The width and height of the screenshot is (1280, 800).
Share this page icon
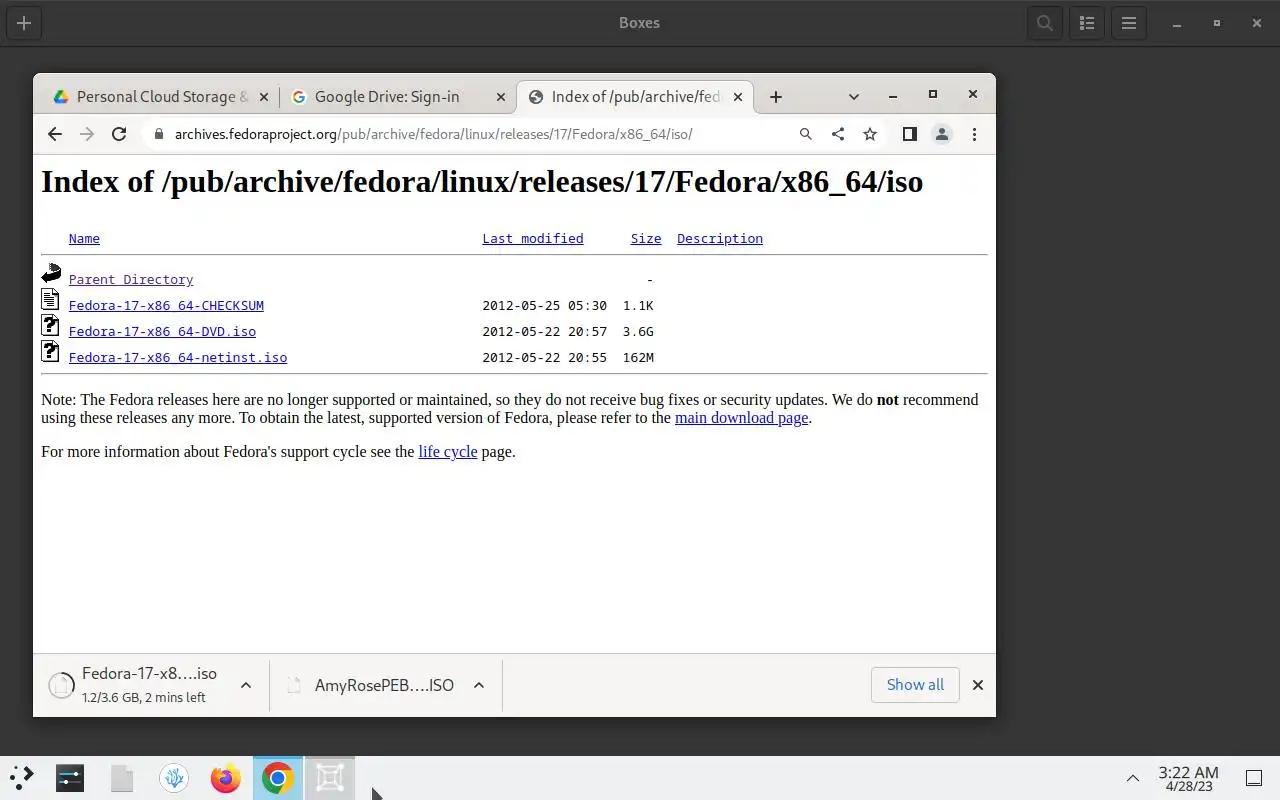point(838,134)
